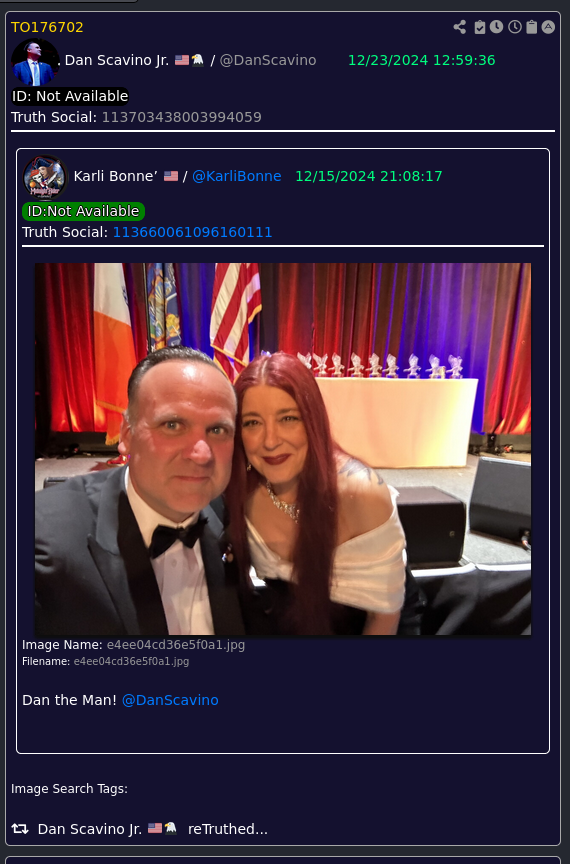Click the outlined clock icon

click(x=514, y=27)
